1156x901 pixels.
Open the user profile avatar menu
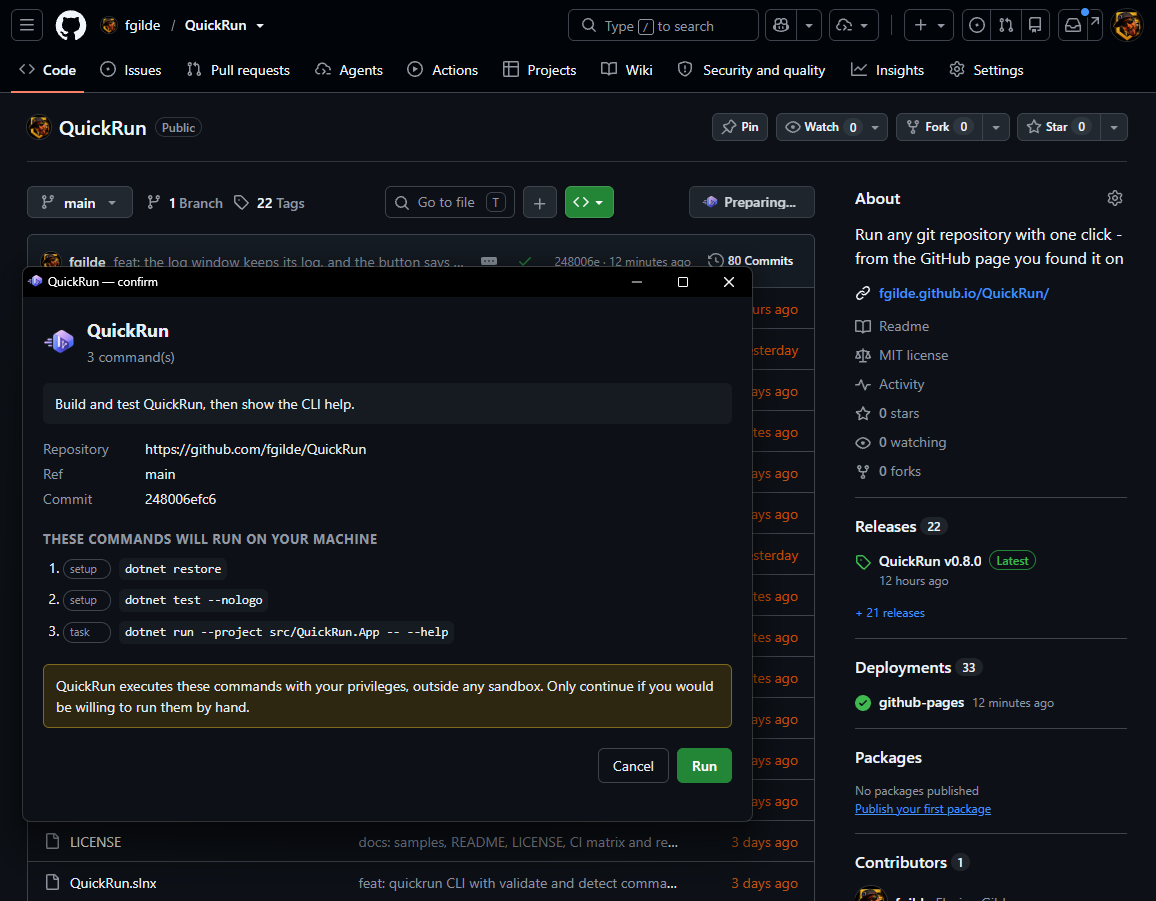(x=1127, y=25)
